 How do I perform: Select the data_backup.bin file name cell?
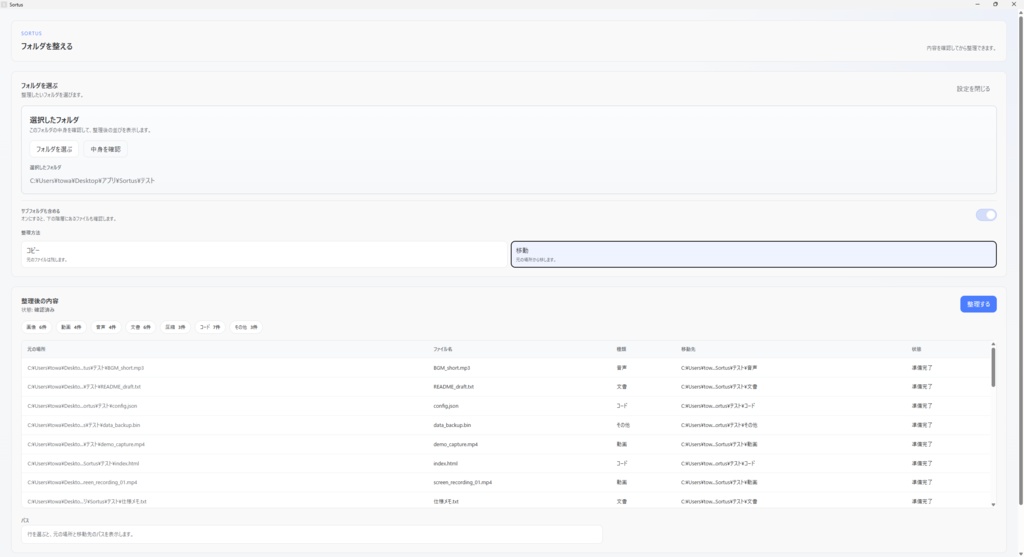click(452, 425)
